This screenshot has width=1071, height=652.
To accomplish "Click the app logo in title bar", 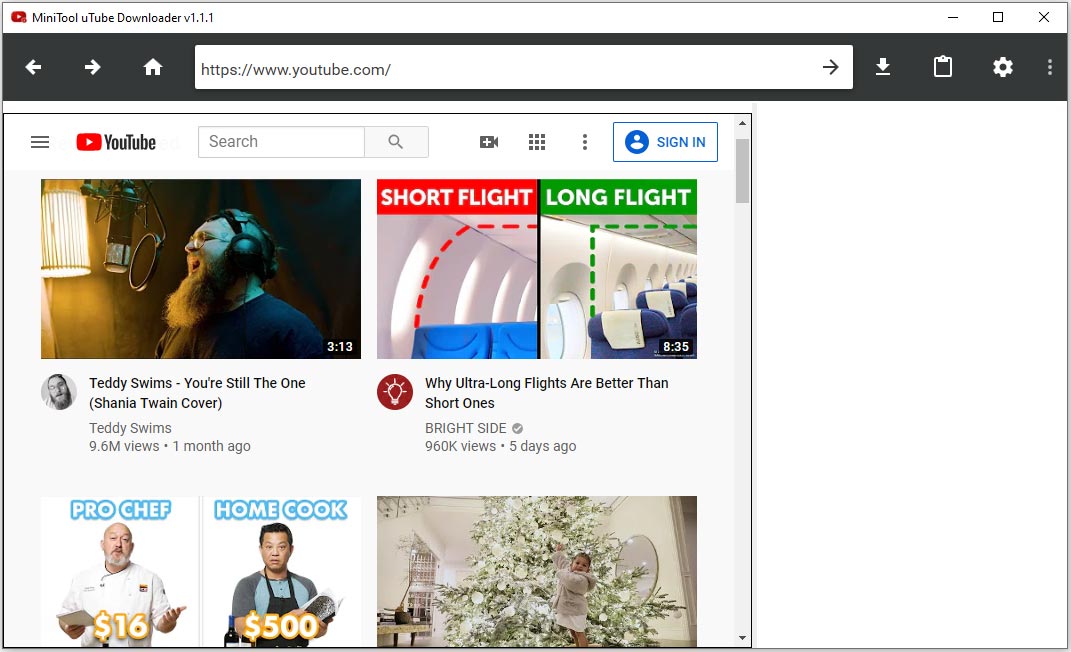I will (18, 17).
